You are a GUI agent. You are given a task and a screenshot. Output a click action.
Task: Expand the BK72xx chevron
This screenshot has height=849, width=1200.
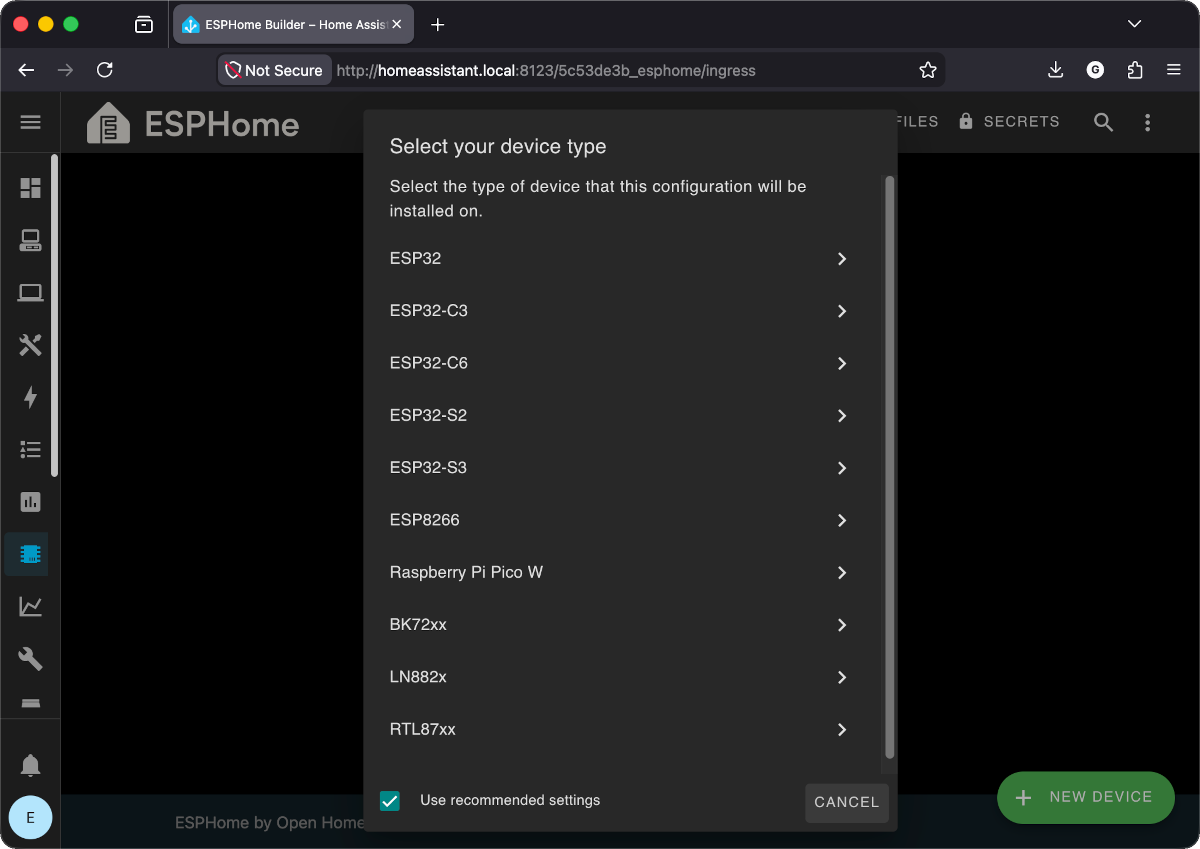pyautogui.click(x=842, y=625)
